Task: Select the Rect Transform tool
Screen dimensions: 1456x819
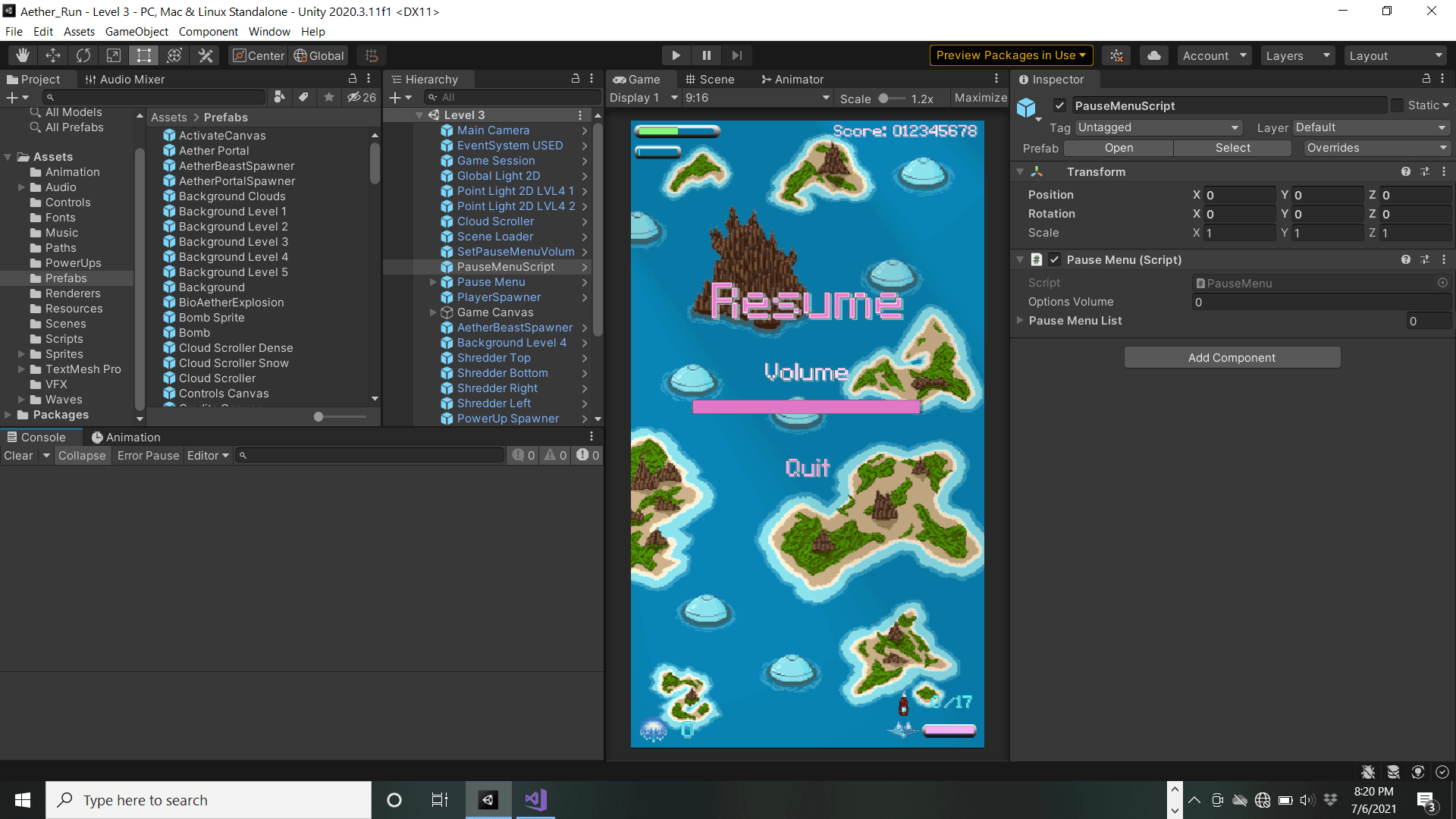Action: click(144, 55)
